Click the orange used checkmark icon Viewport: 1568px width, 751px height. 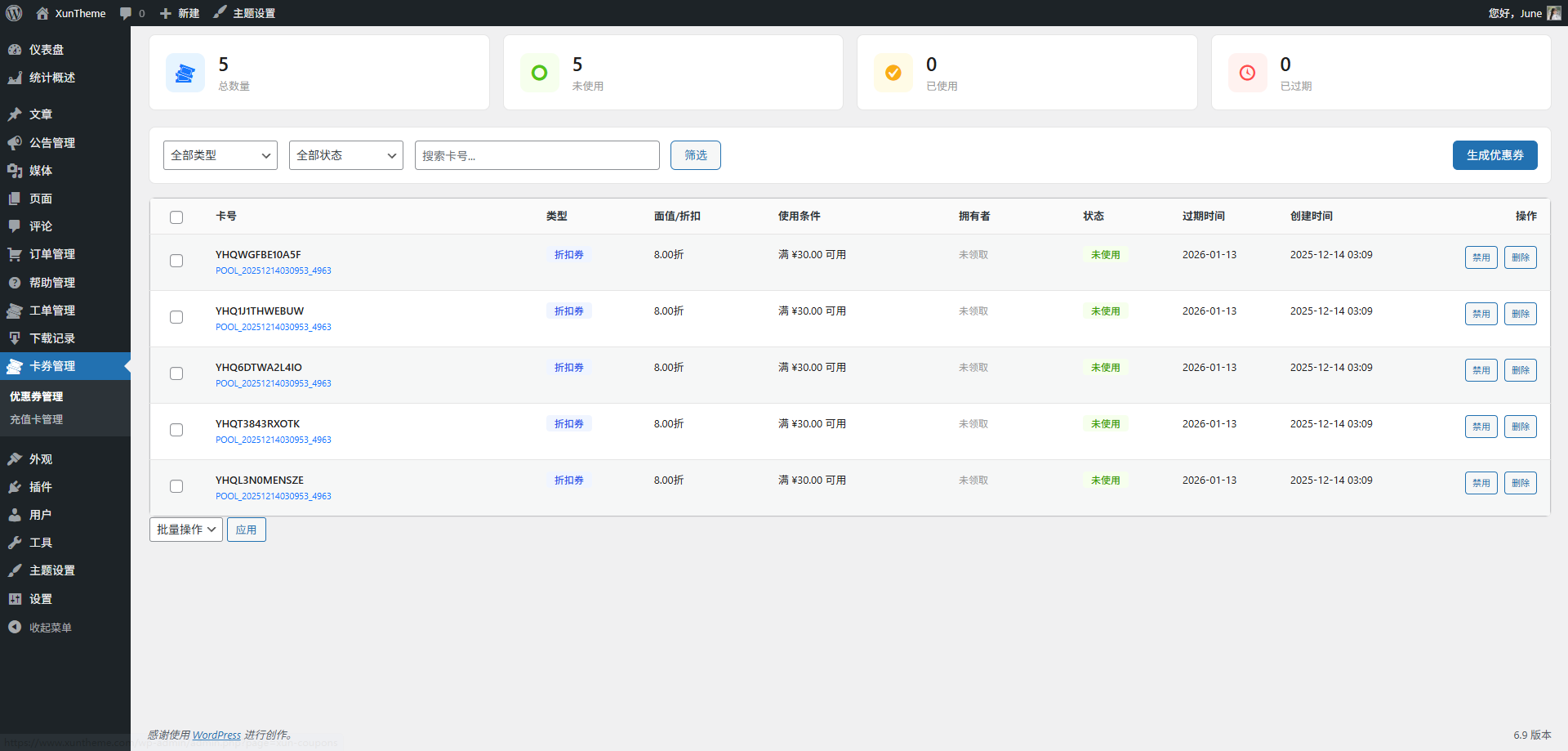(893, 74)
